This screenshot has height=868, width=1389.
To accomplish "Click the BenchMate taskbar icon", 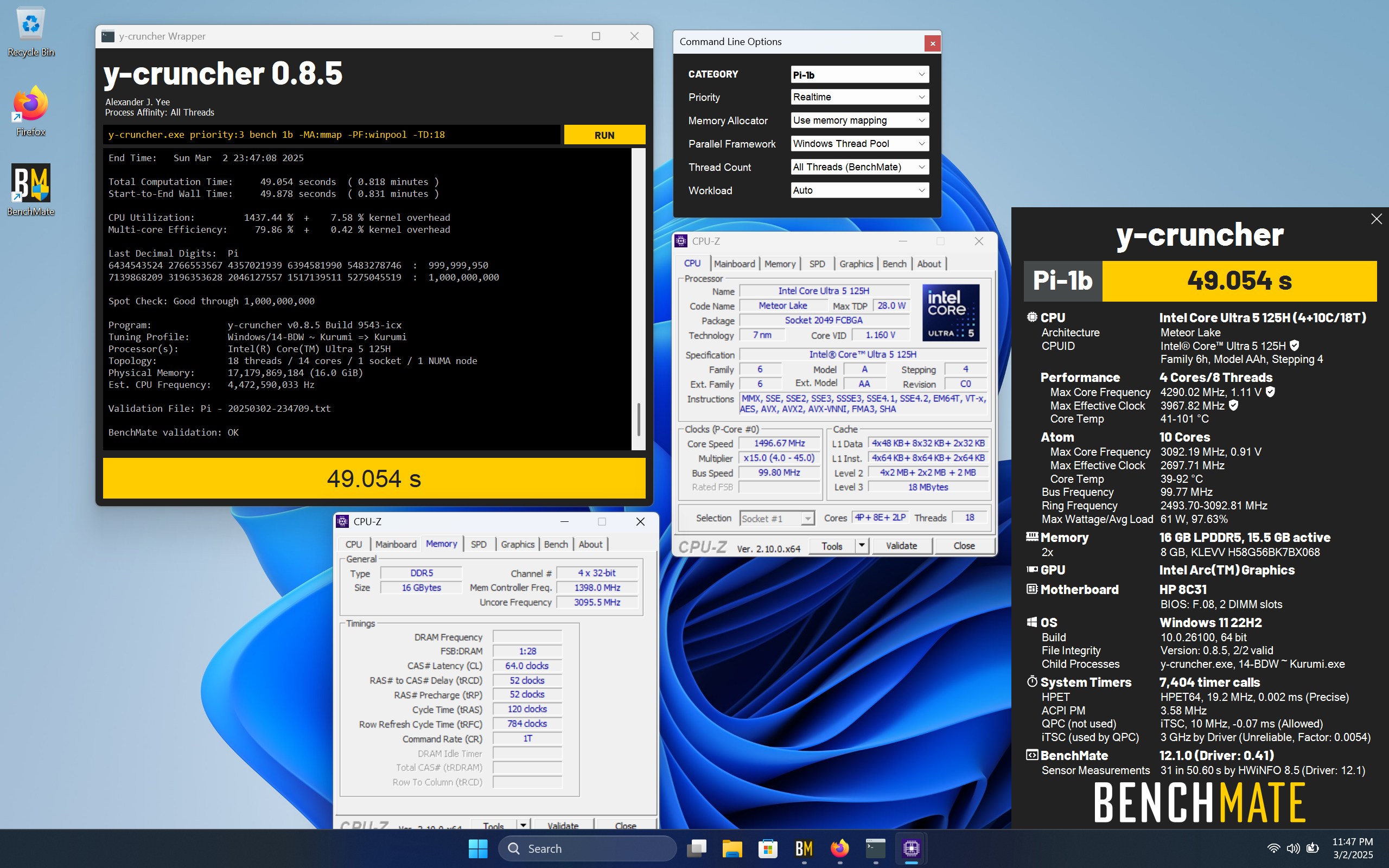I will 804,848.
